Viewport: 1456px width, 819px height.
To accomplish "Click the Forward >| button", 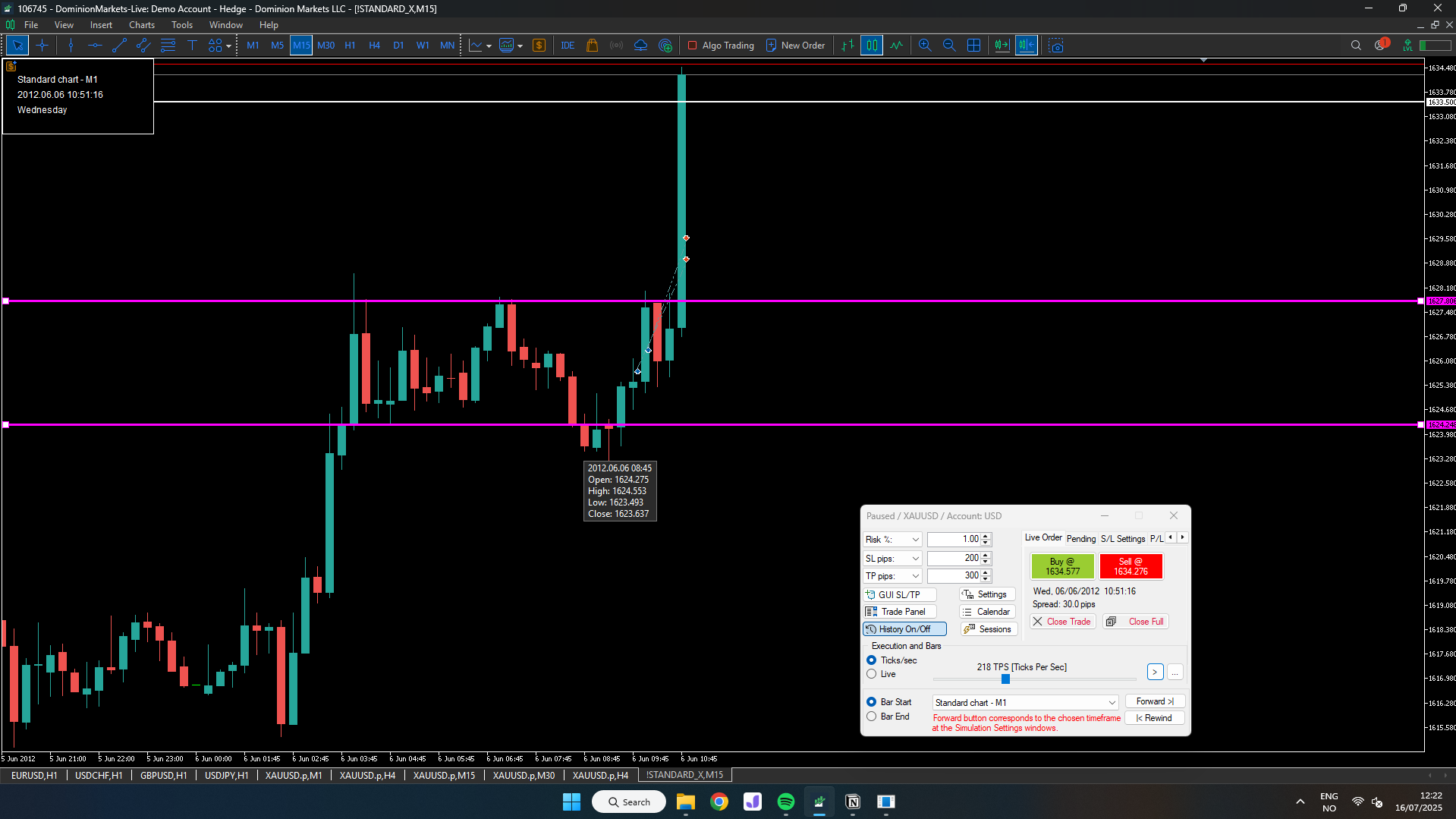I will [1155, 701].
